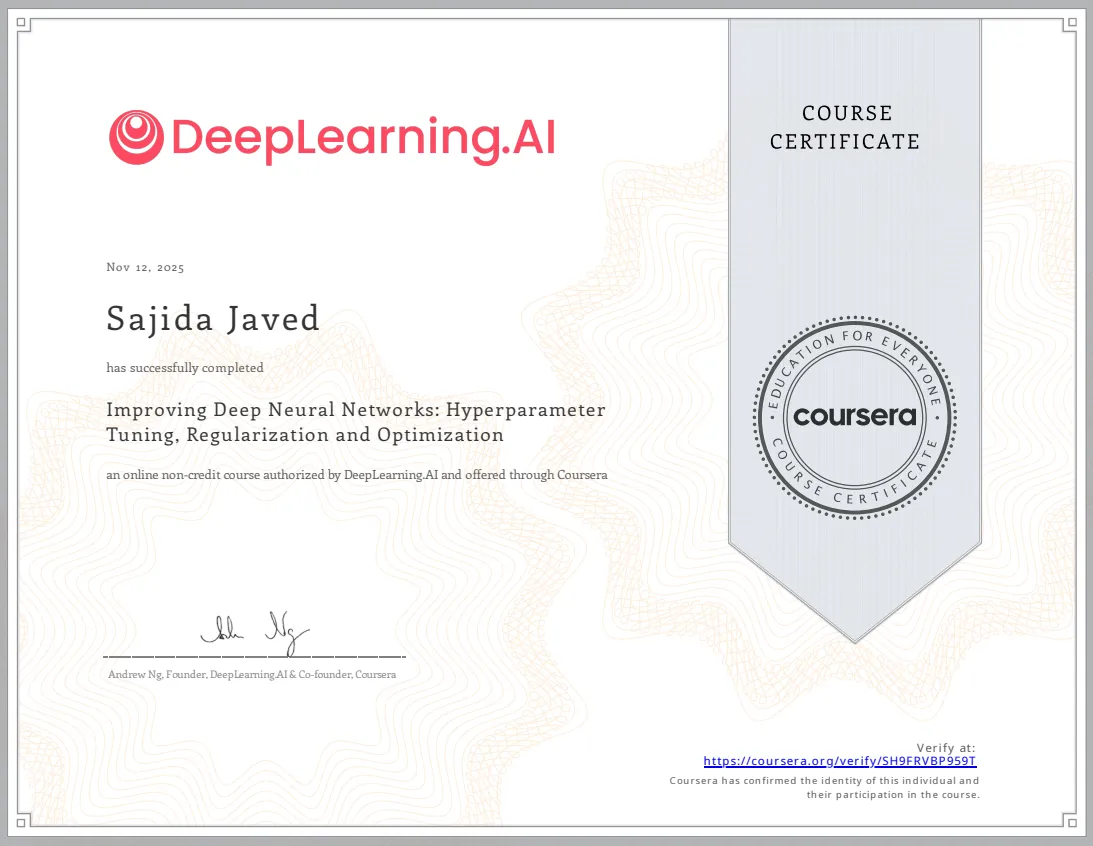Click "Andrew Ng, Founder, DeepLearning.AI" caption
Screen dimensions: 1093x846
pos(252,675)
